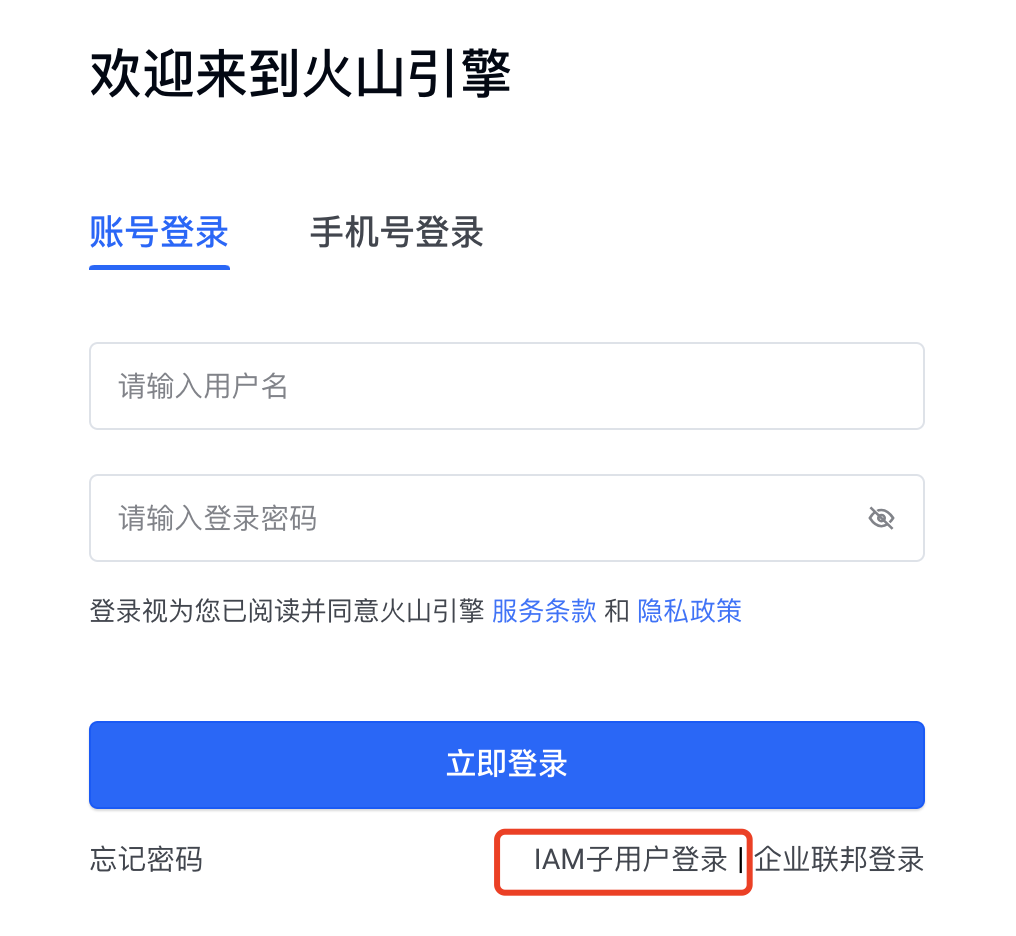Open the 服务条款 link
The image size is (1016, 936).
point(544,610)
